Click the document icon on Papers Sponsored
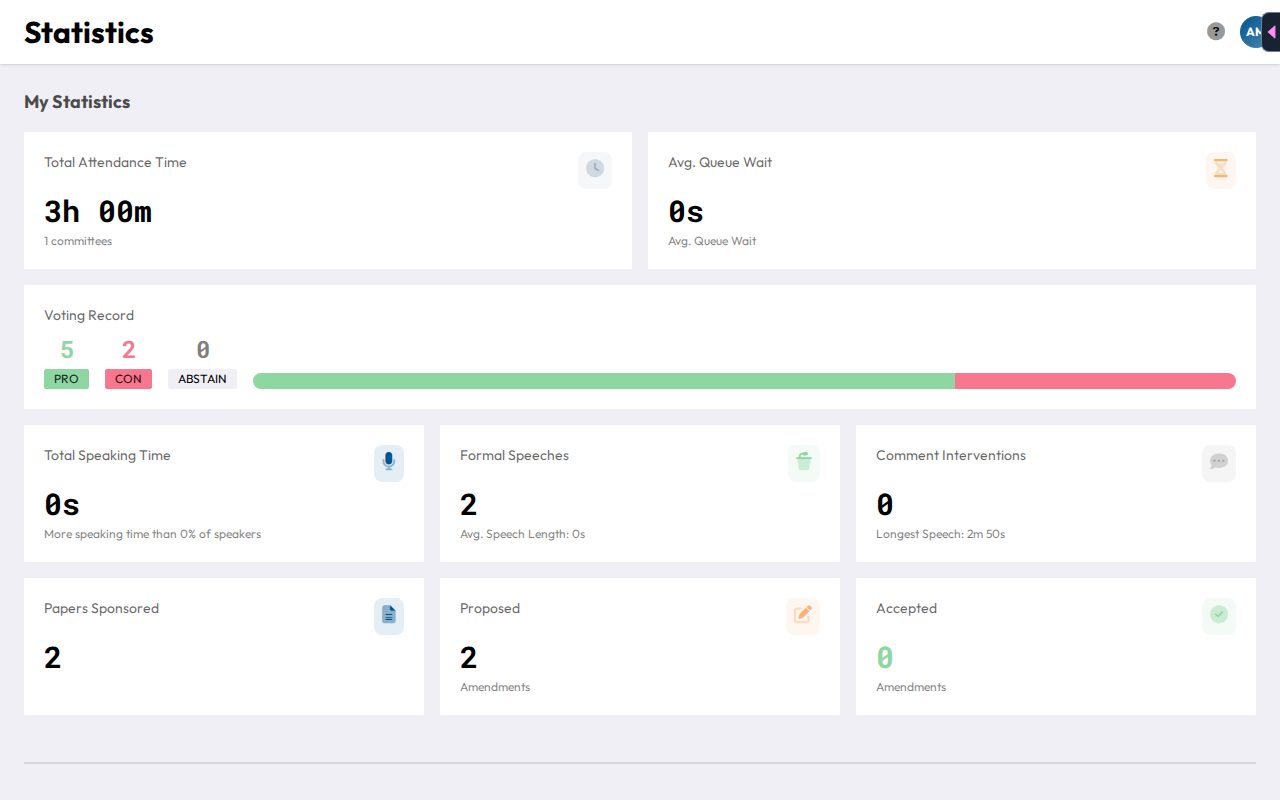This screenshot has height=800, width=1280. 389,615
